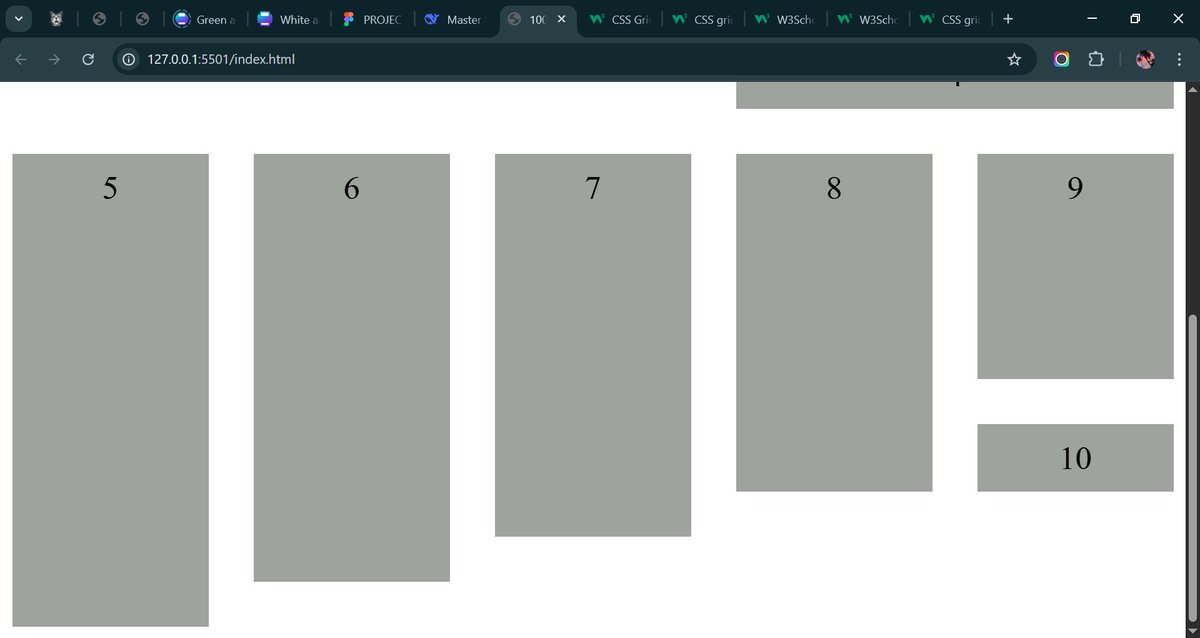Click the forward navigation arrow
Screen dimensions: 1200x638
pos(54,59)
